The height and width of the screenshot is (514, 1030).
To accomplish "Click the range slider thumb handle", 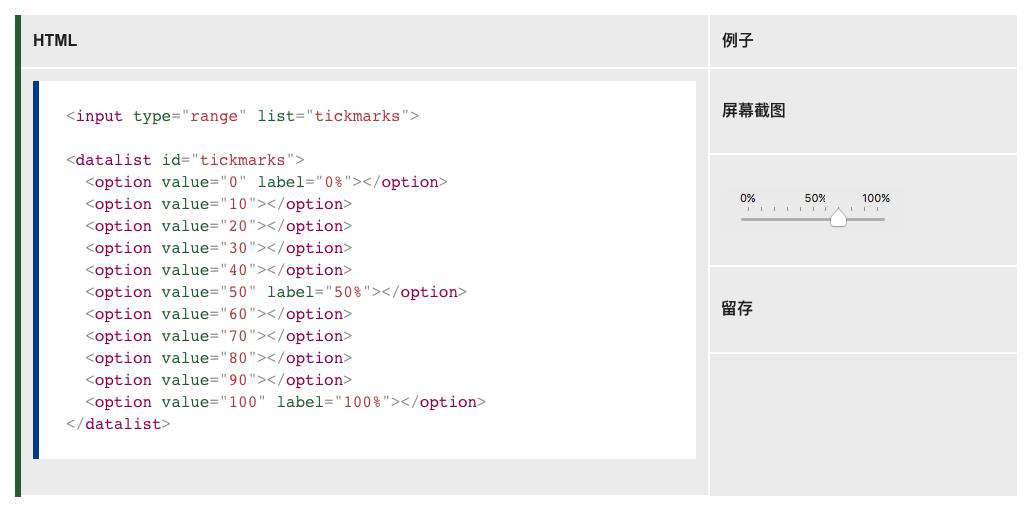I will 838,218.
